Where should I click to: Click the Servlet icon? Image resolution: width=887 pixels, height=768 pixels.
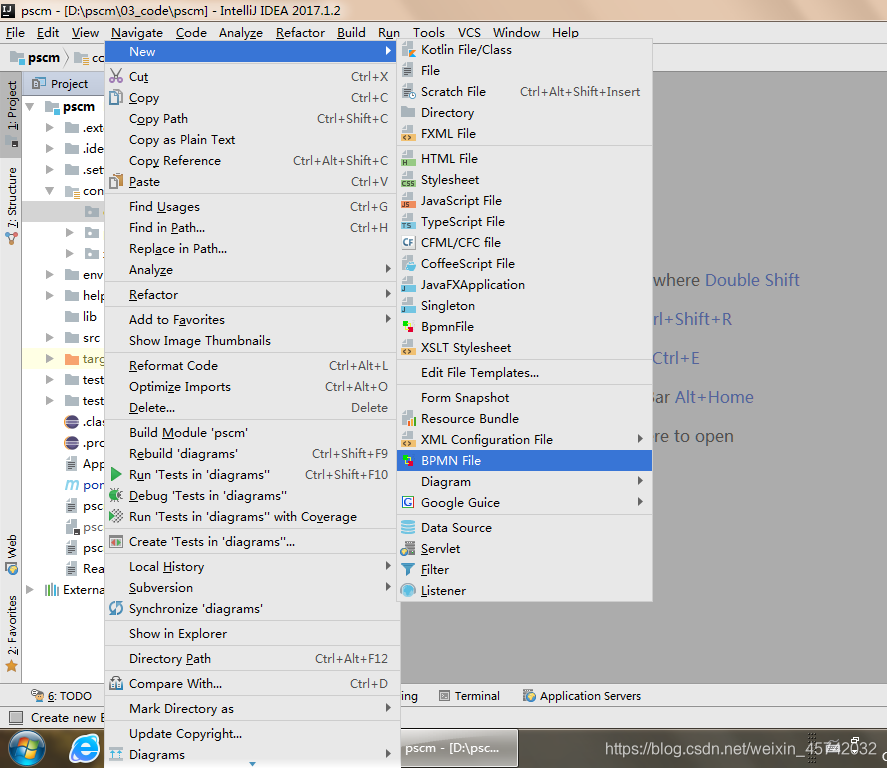(x=408, y=549)
